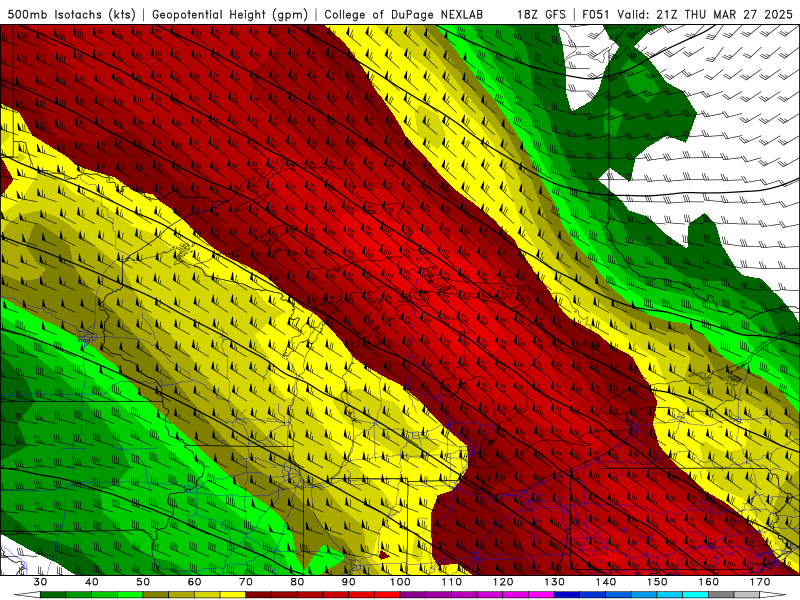The height and width of the screenshot is (600, 800).
Task: Click the 'F051' forecast hour text
Action: [596, 15]
